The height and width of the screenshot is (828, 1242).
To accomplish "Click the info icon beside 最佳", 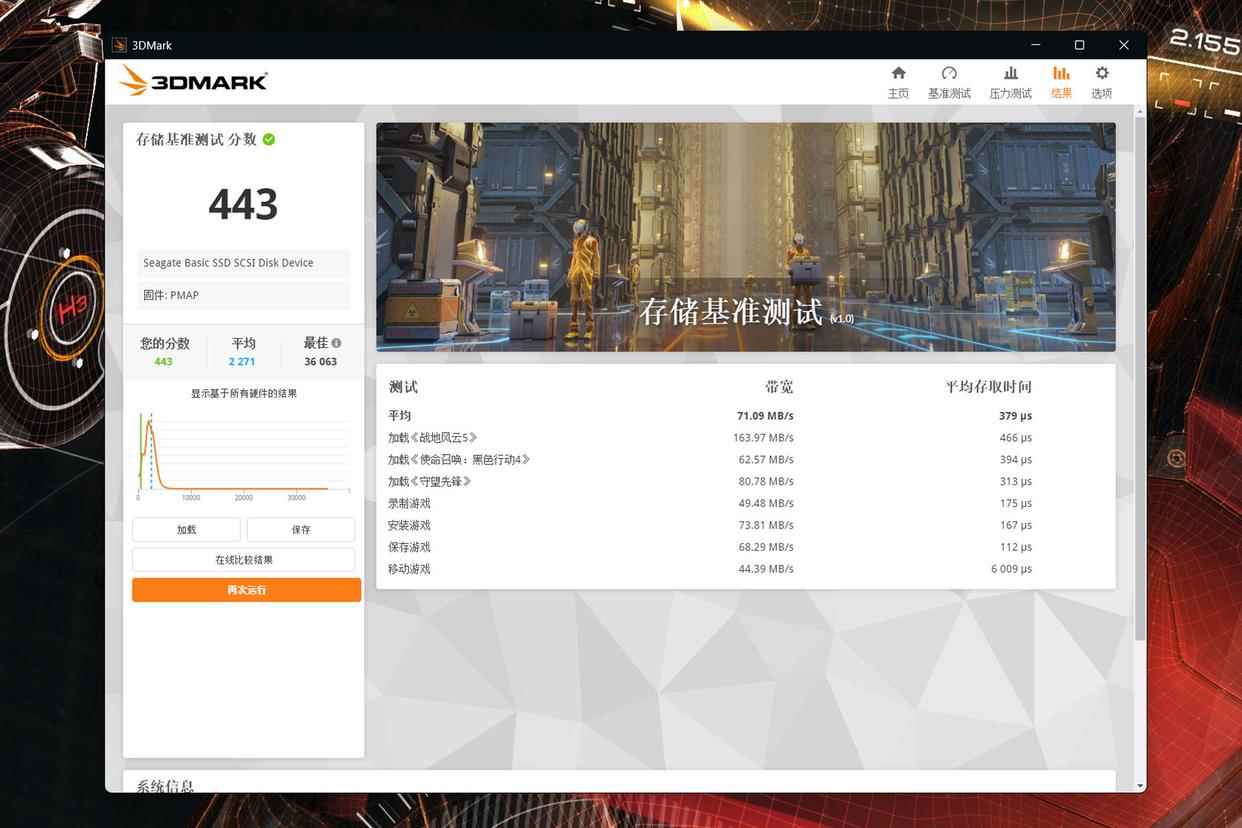I will pos(336,342).
